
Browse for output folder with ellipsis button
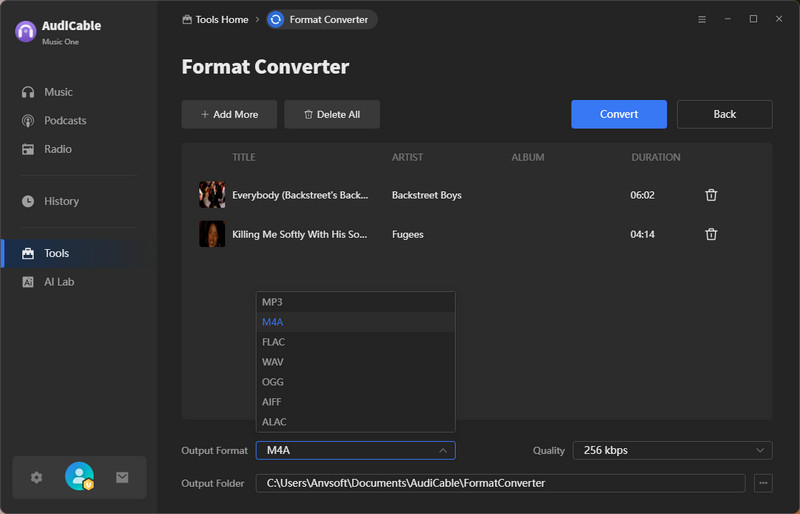(763, 483)
